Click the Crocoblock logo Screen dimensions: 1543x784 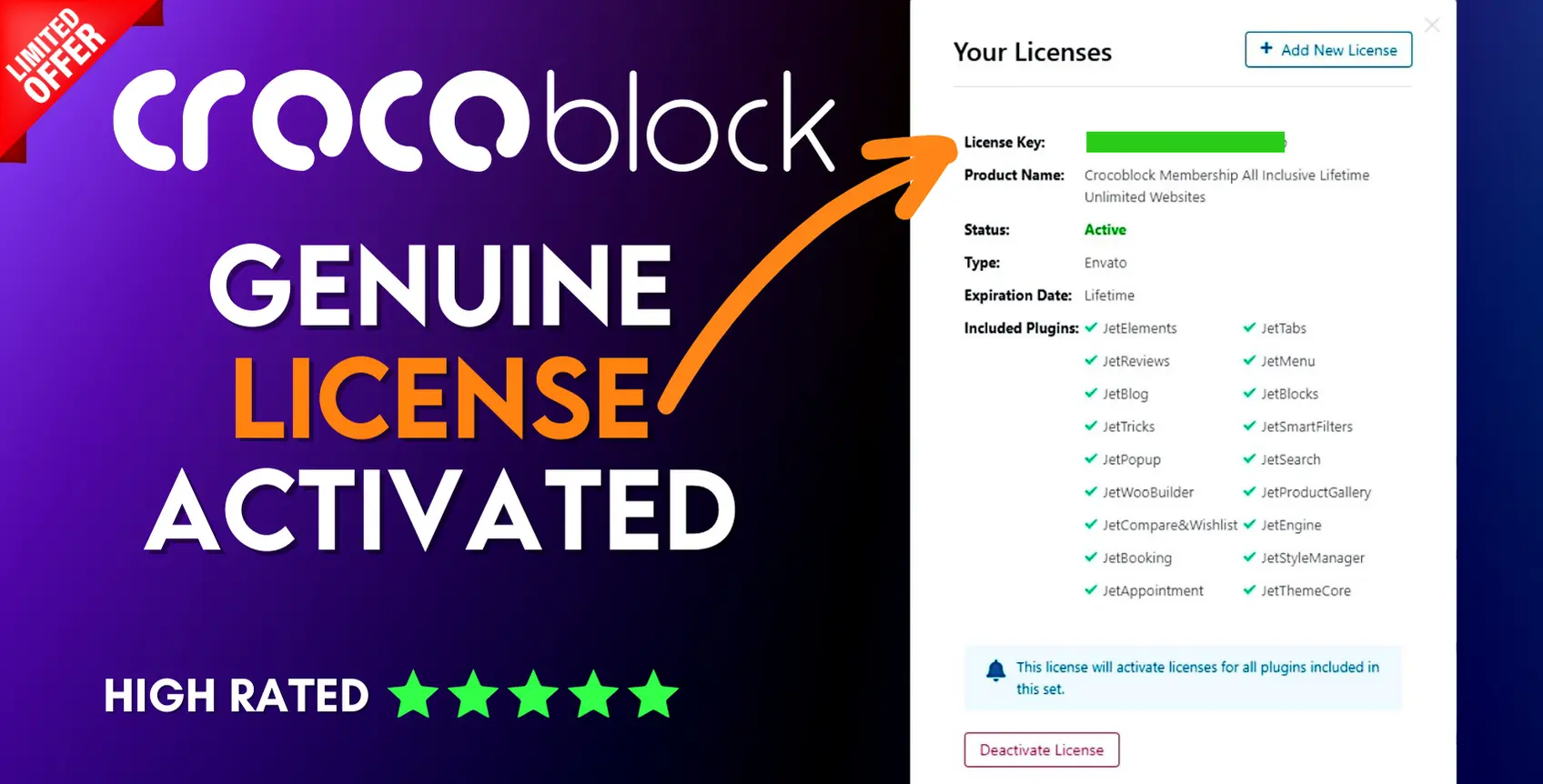[x=474, y=121]
